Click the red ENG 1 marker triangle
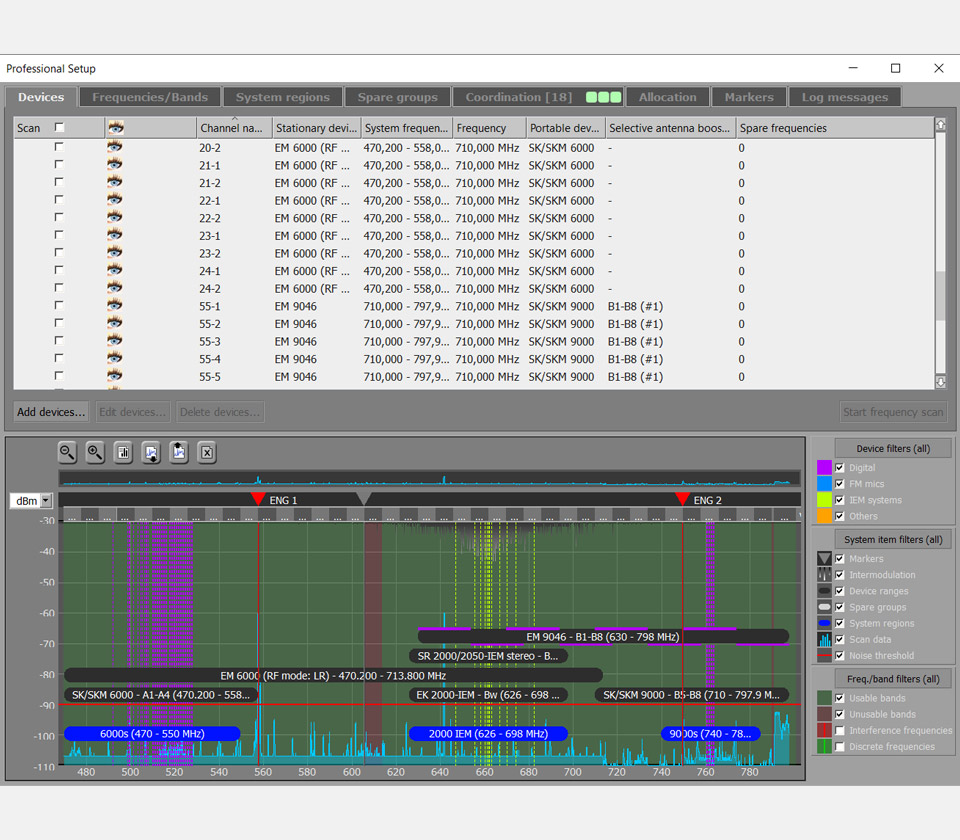This screenshot has width=960, height=840. [x=258, y=499]
